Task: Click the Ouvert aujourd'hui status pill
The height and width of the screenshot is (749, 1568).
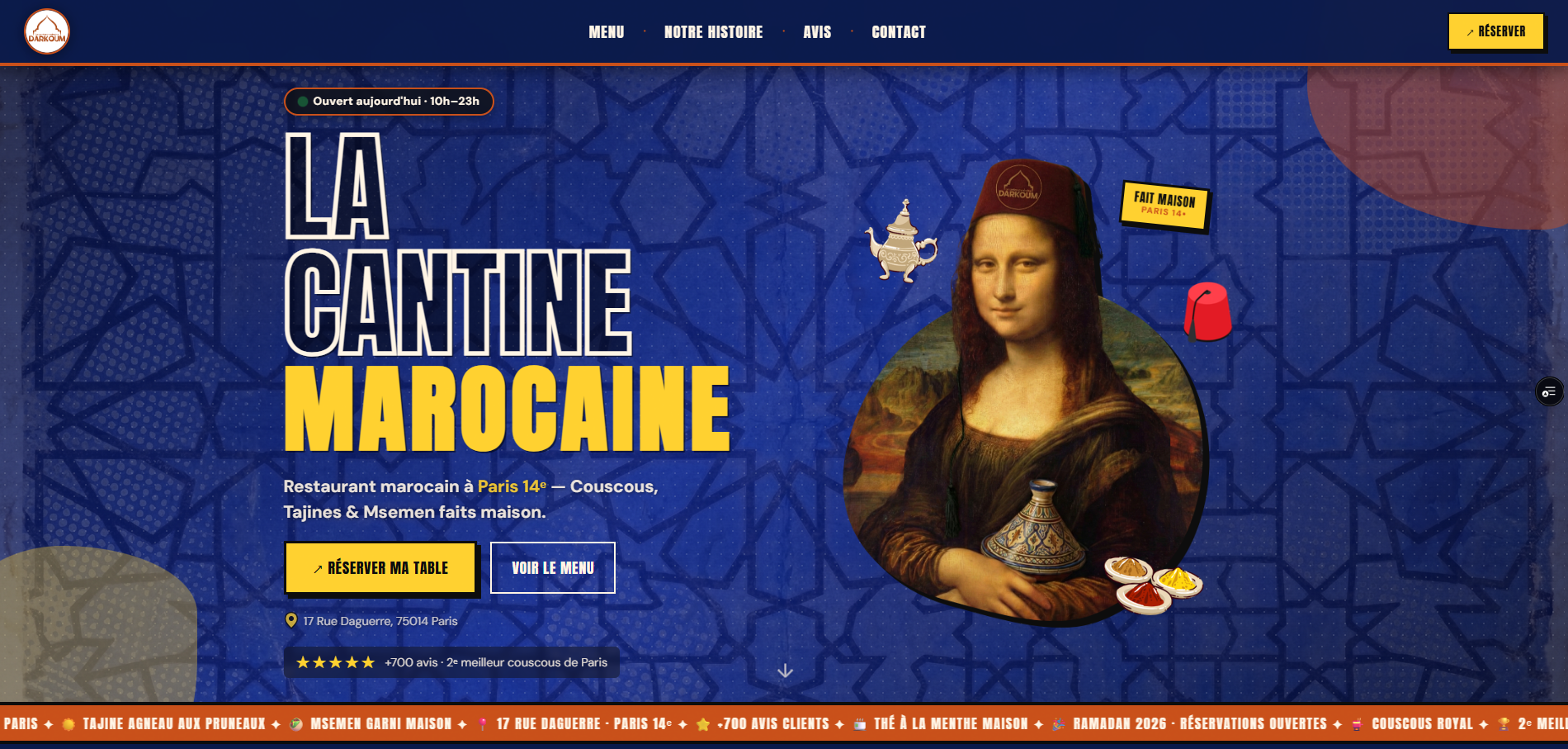Action: (389, 102)
